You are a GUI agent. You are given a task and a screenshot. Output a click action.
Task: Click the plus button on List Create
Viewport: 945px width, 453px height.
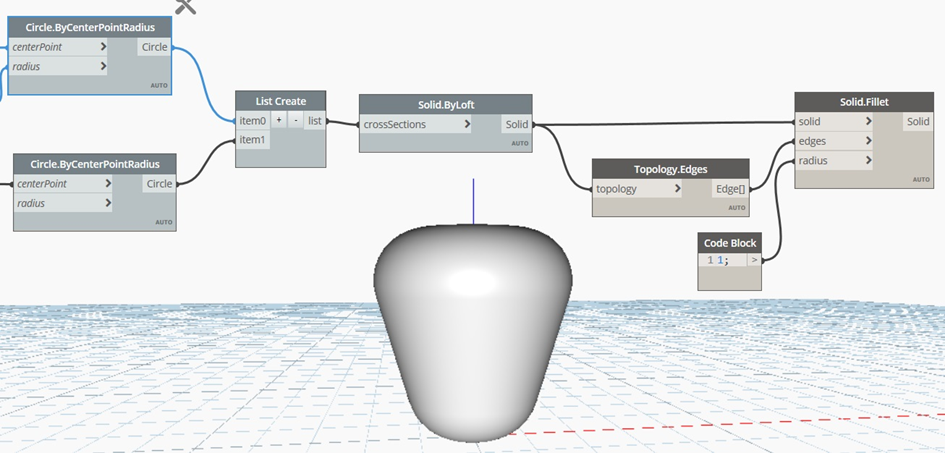click(279, 121)
